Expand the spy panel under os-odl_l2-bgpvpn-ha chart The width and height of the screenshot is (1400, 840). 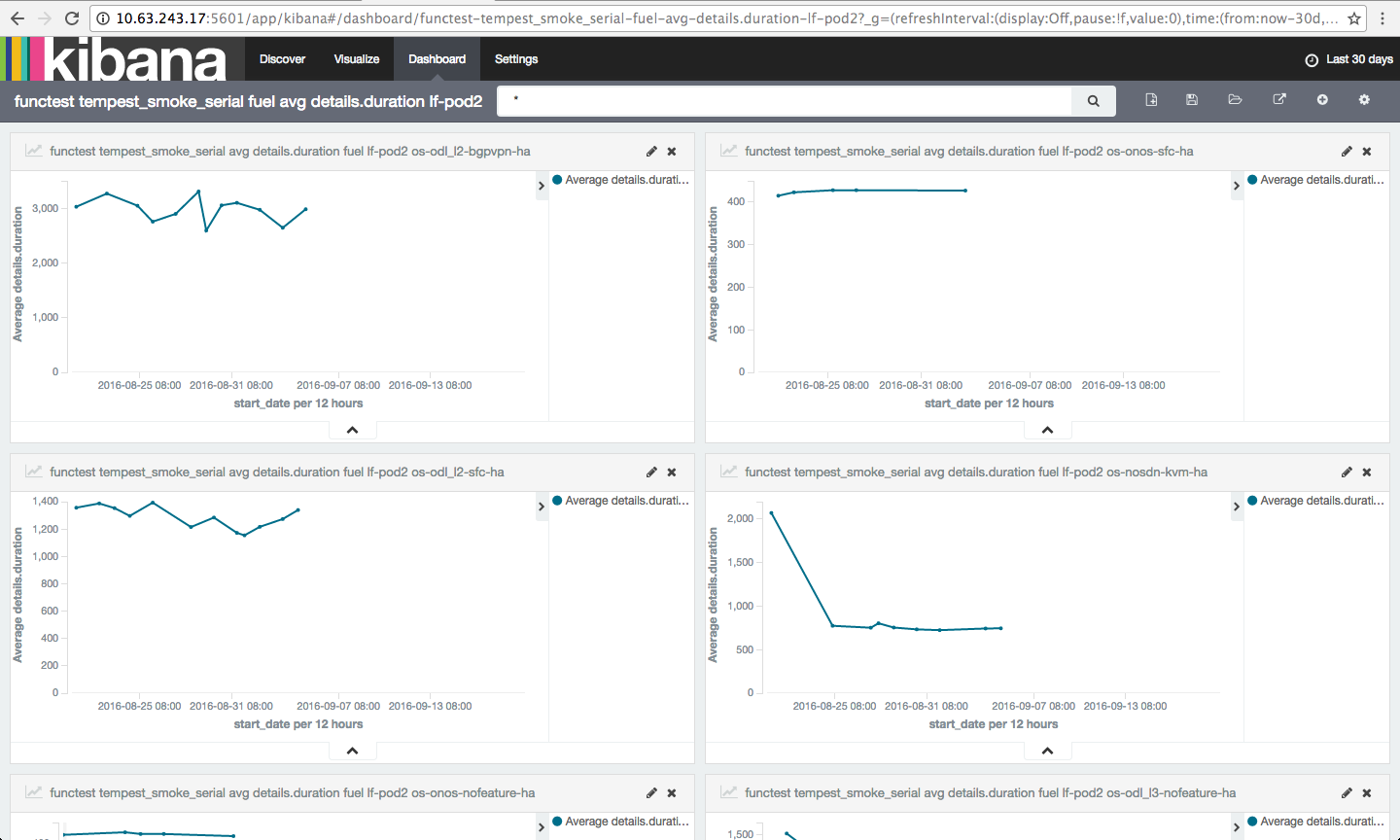click(352, 430)
